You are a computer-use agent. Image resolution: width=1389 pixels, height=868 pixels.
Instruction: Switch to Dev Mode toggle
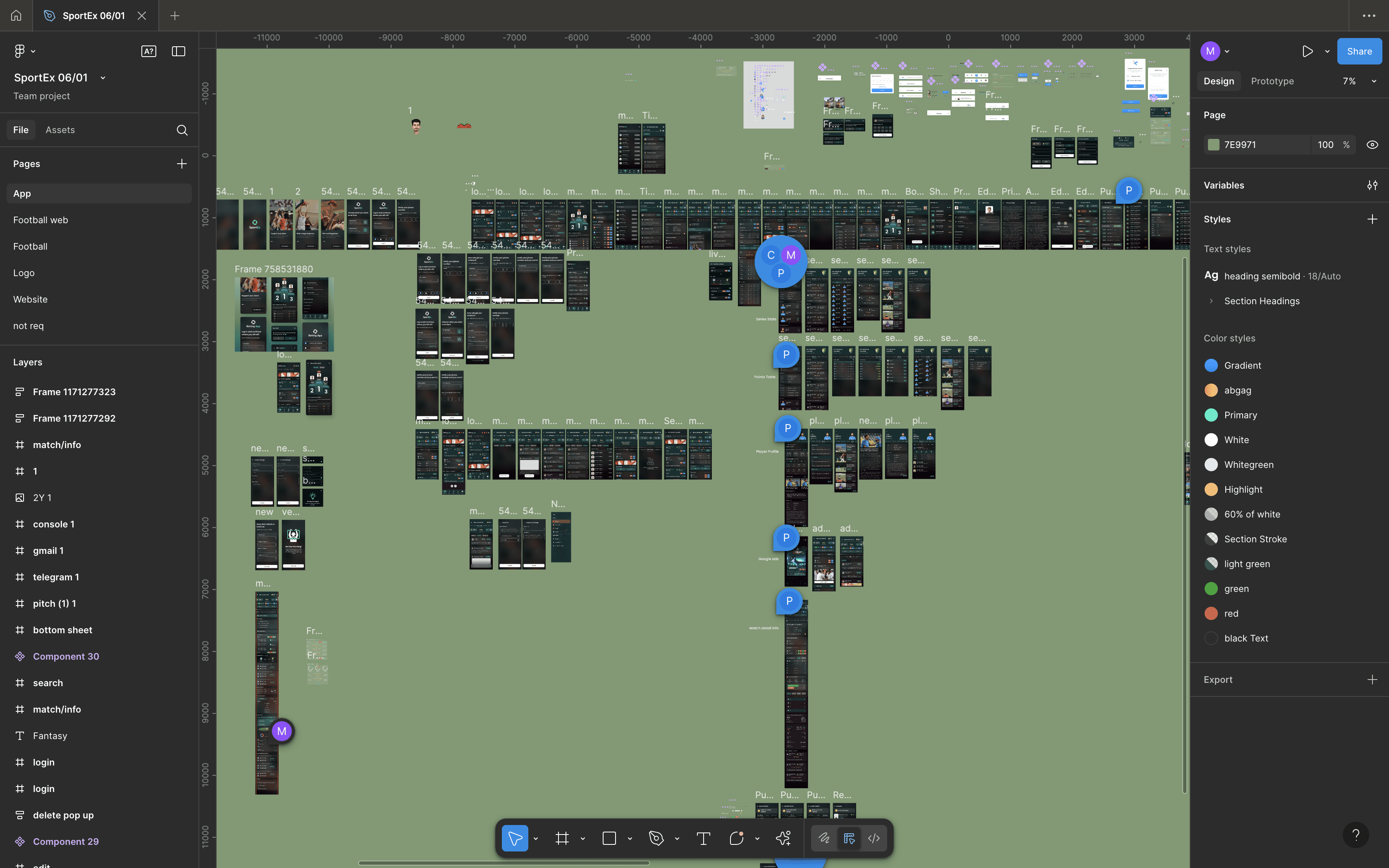(873, 839)
